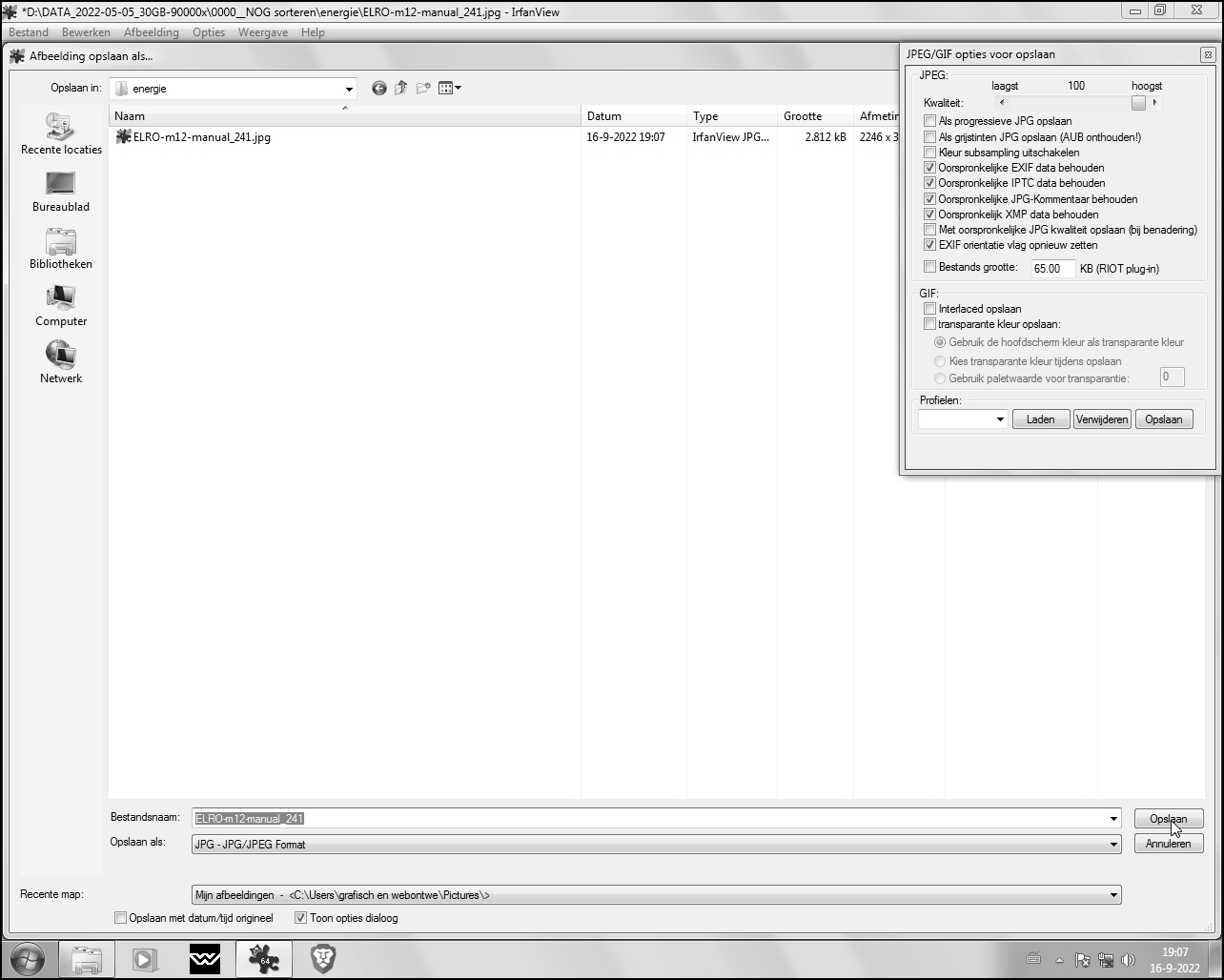Enable Als progressieve JPG opslaan
This screenshot has height=980, width=1224.
[x=930, y=121]
